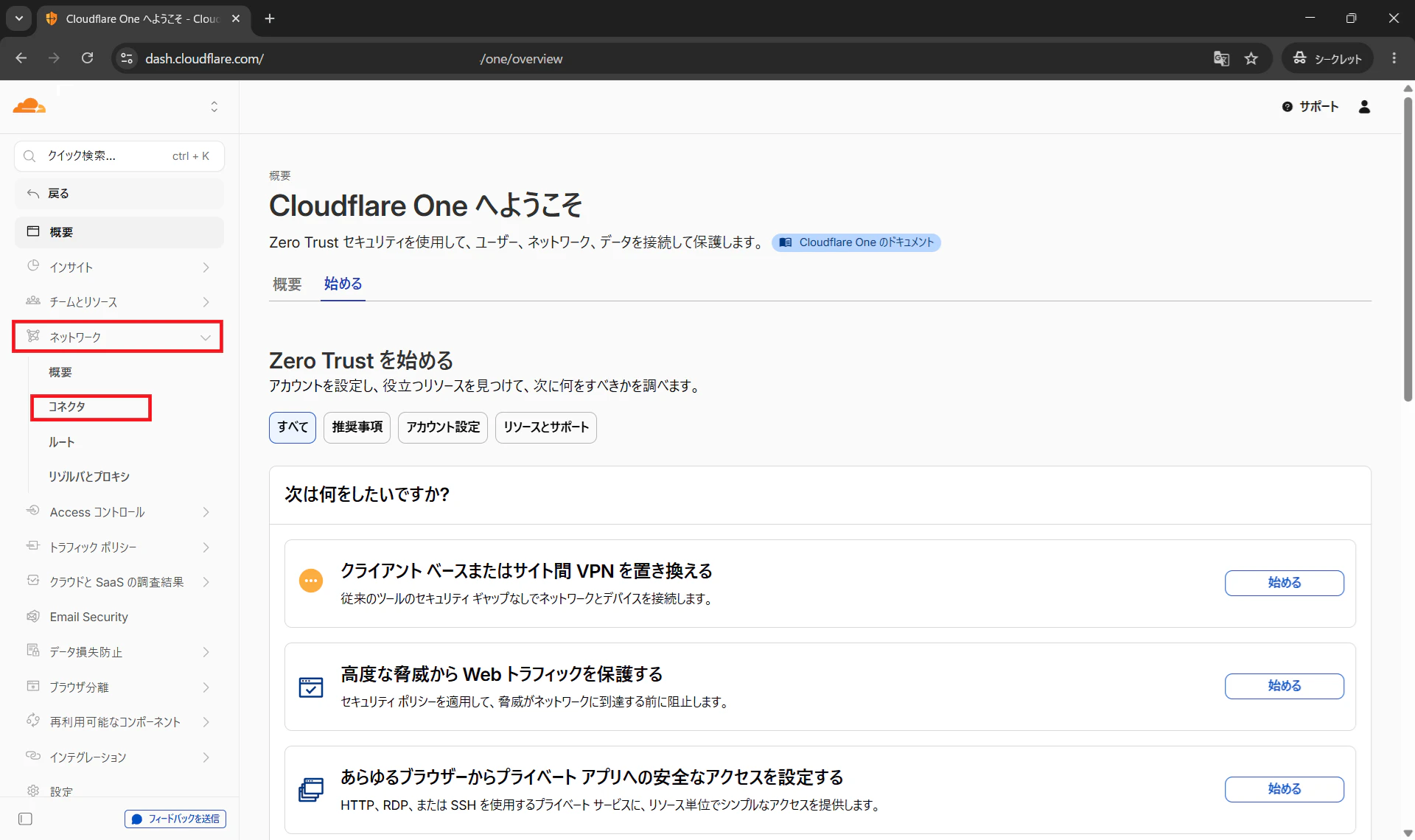The height and width of the screenshot is (840, 1415).
Task: Click the トラフィック ポリシー icon
Action: coord(33,546)
